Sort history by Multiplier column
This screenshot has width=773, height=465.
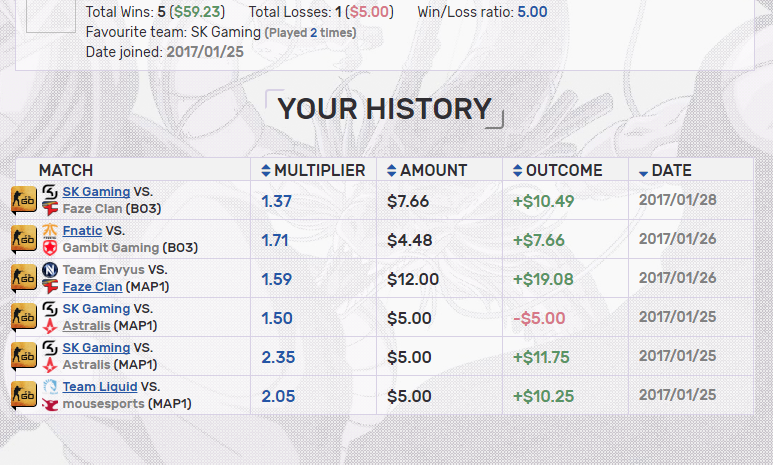pyautogui.click(x=313, y=170)
